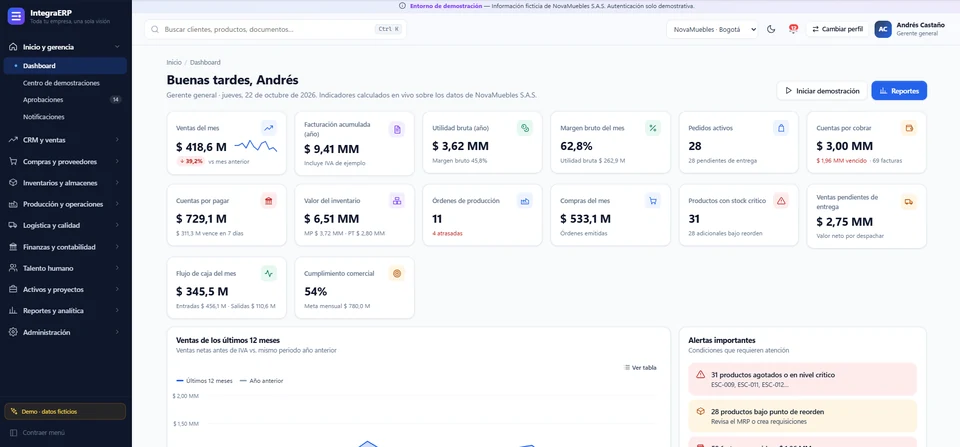Click the Ventas pendientes truck icon

click(x=909, y=201)
